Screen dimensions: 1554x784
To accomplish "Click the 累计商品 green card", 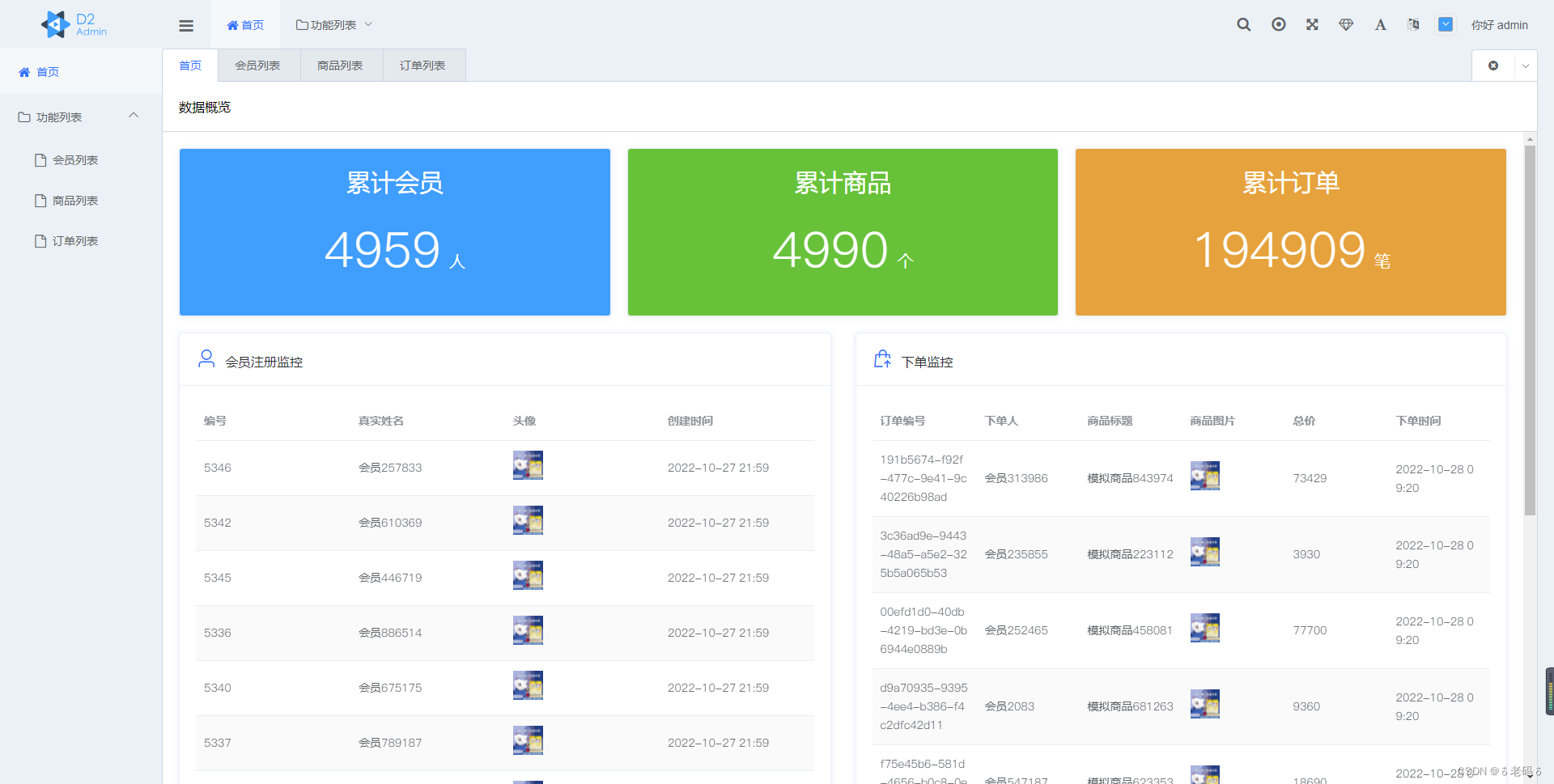I will click(x=843, y=232).
